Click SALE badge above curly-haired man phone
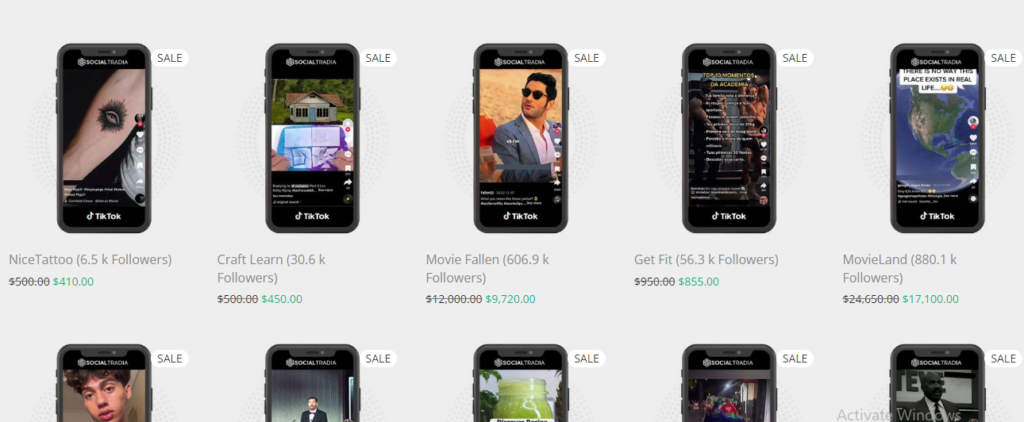This screenshot has width=1024, height=422. coord(170,358)
